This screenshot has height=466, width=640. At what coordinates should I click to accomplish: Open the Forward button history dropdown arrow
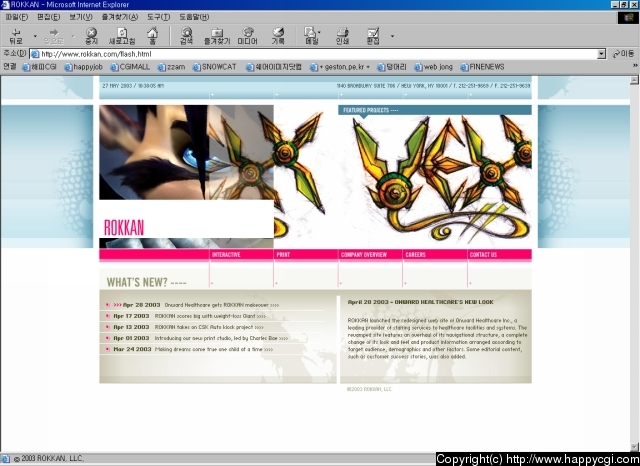point(73,36)
